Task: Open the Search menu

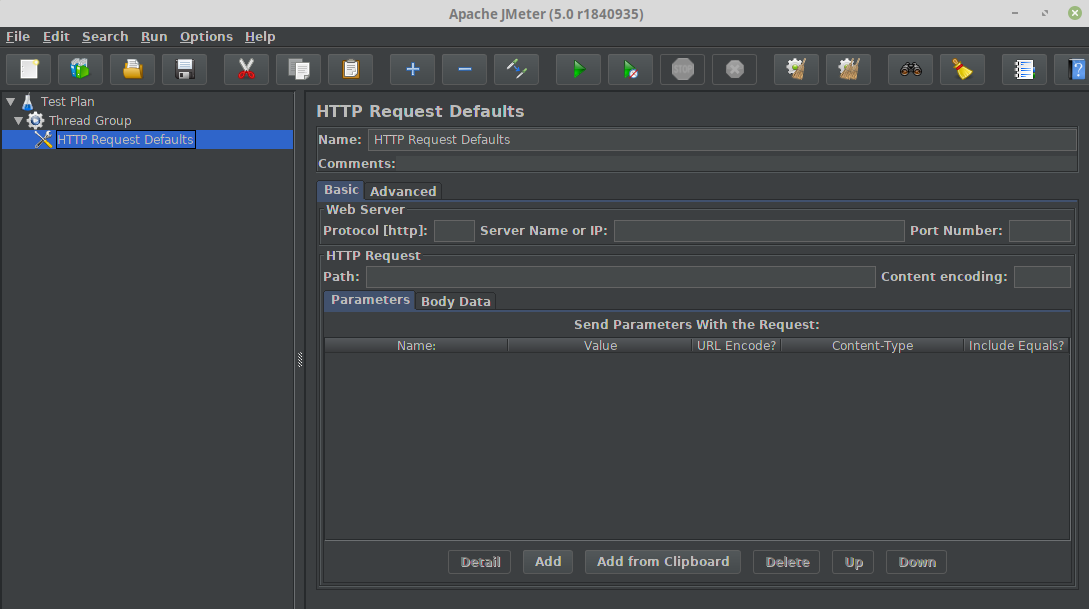Action: [105, 37]
